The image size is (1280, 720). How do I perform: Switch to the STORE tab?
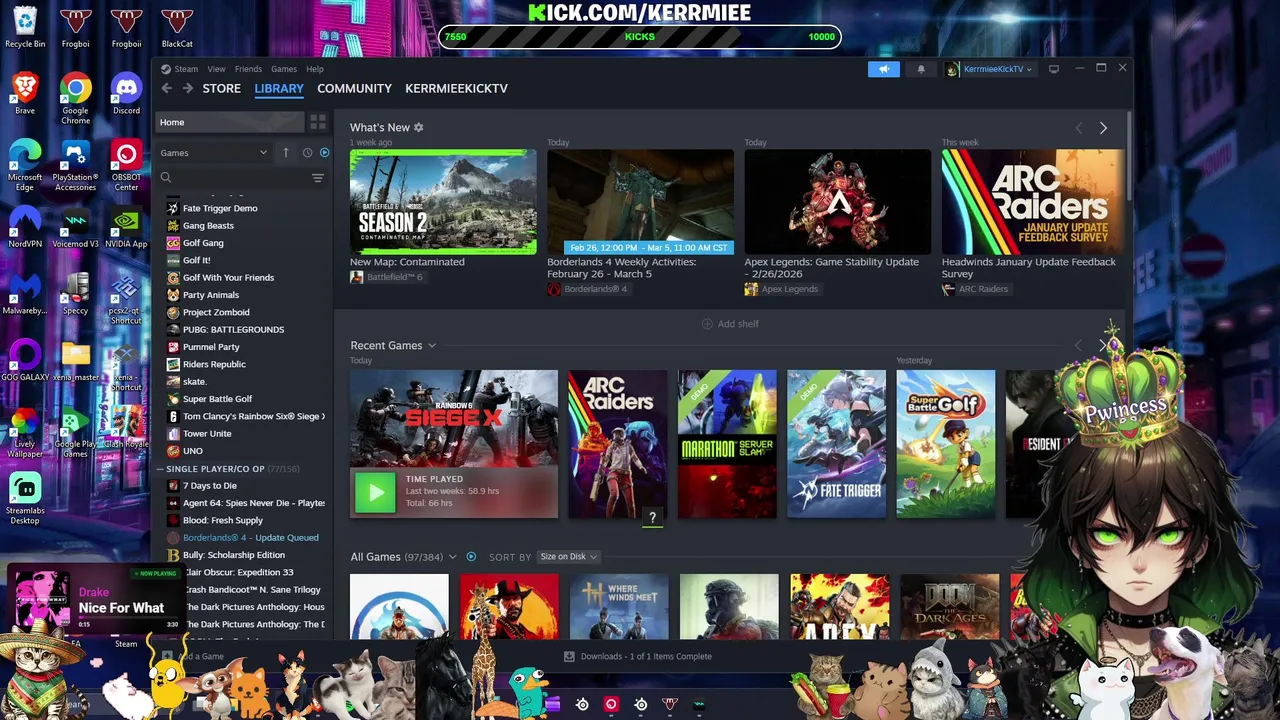222,88
